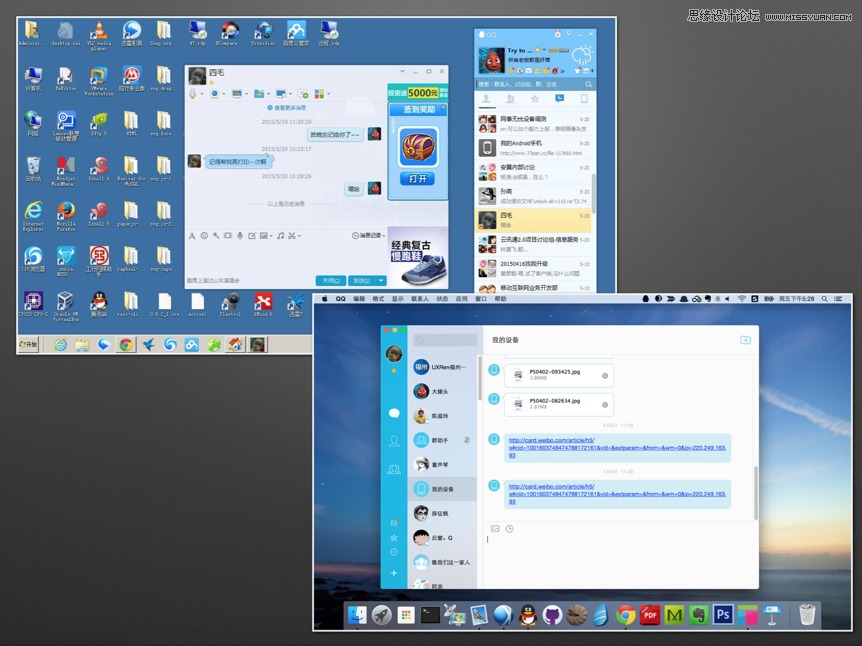The height and width of the screenshot is (646, 862).
Task: Open Mozilla Firefox desktop icon
Action: point(65,217)
